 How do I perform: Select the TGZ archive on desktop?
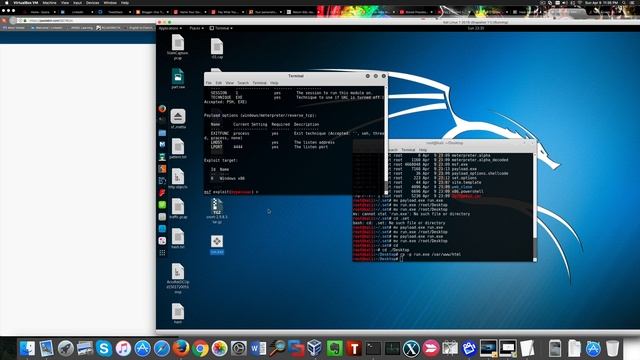(217, 211)
